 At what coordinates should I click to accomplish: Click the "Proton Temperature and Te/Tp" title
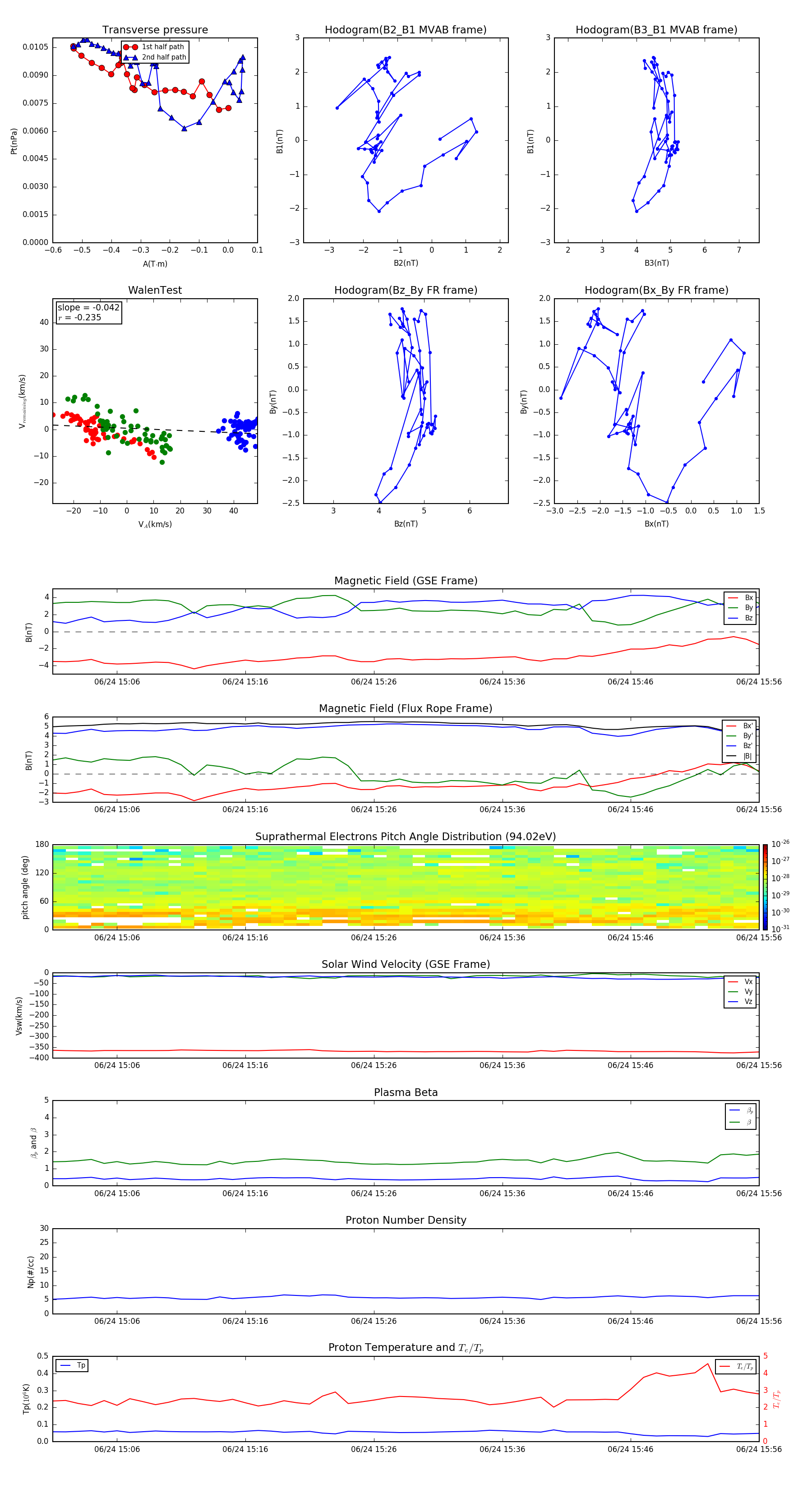click(406, 1347)
